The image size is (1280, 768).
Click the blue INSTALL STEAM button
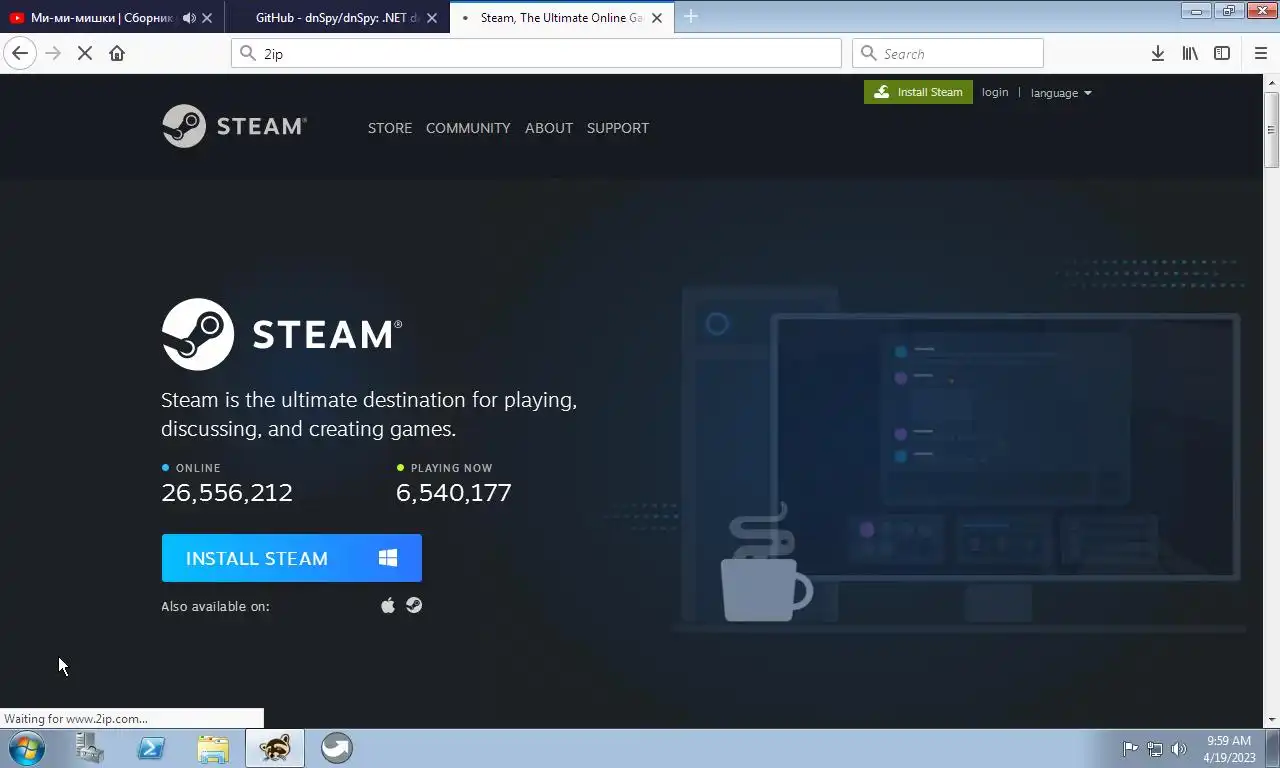point(292,558)
